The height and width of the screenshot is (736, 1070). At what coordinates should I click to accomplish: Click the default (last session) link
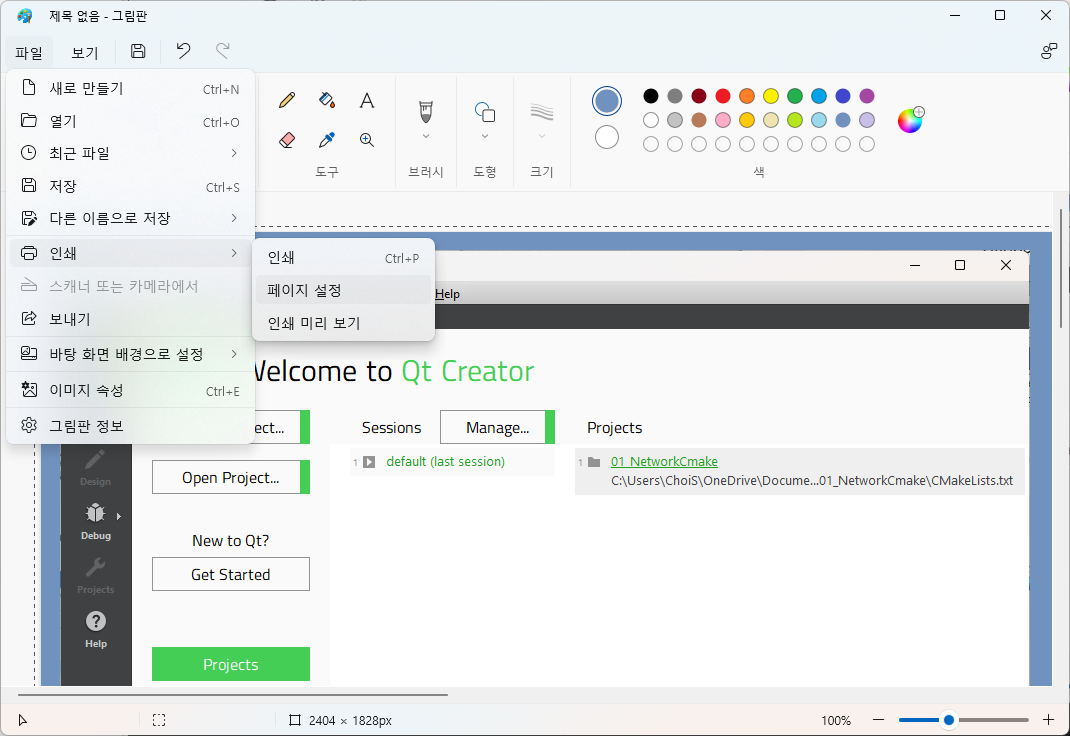446,462
